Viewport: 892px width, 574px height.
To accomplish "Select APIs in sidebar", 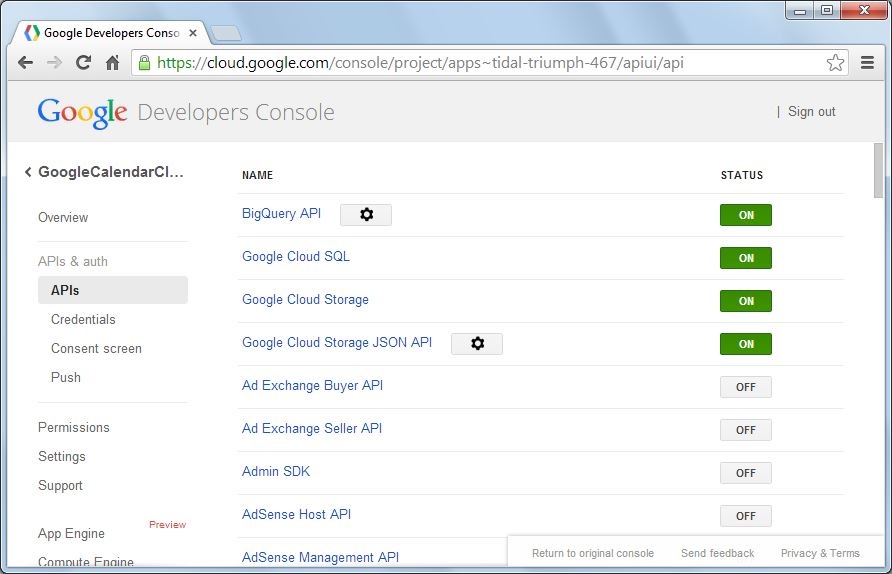I will pyautogui.click(x=113, y=290).
